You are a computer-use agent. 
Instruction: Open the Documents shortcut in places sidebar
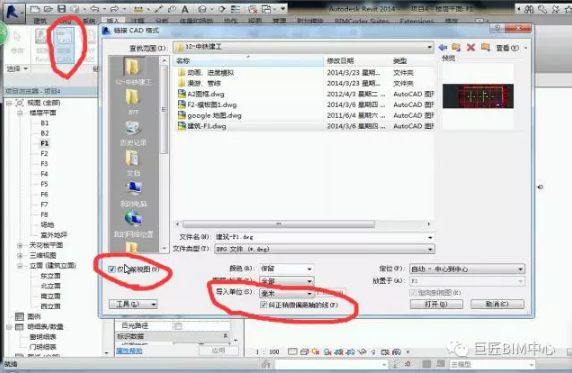pos(133,163)
